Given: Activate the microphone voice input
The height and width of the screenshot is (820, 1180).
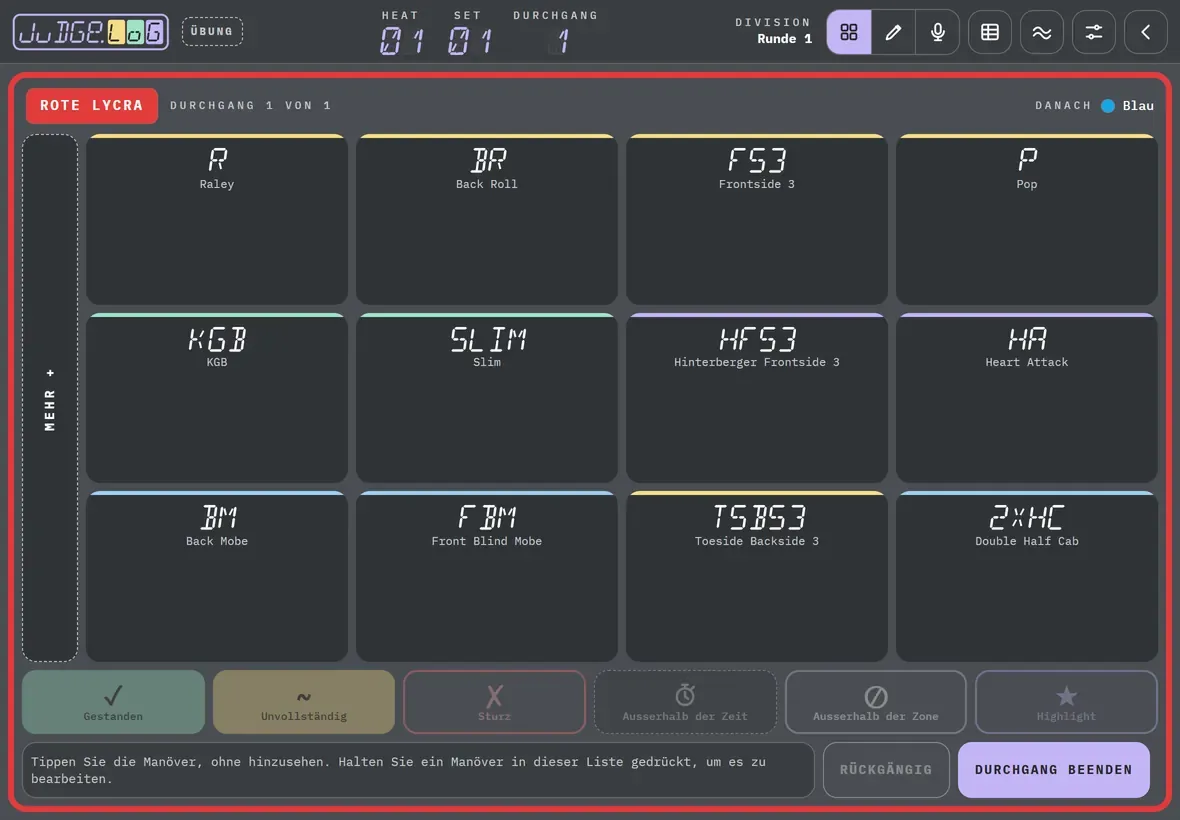Looking at the screenshot, I should (x=938, y=32).
